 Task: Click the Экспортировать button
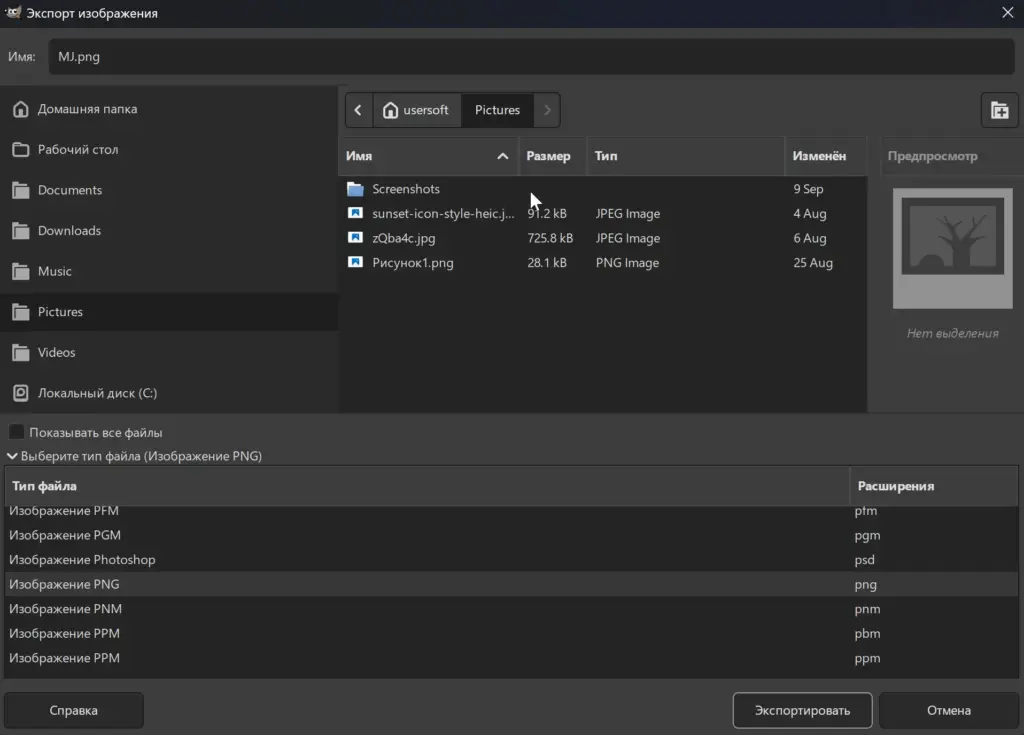(802, 710)
